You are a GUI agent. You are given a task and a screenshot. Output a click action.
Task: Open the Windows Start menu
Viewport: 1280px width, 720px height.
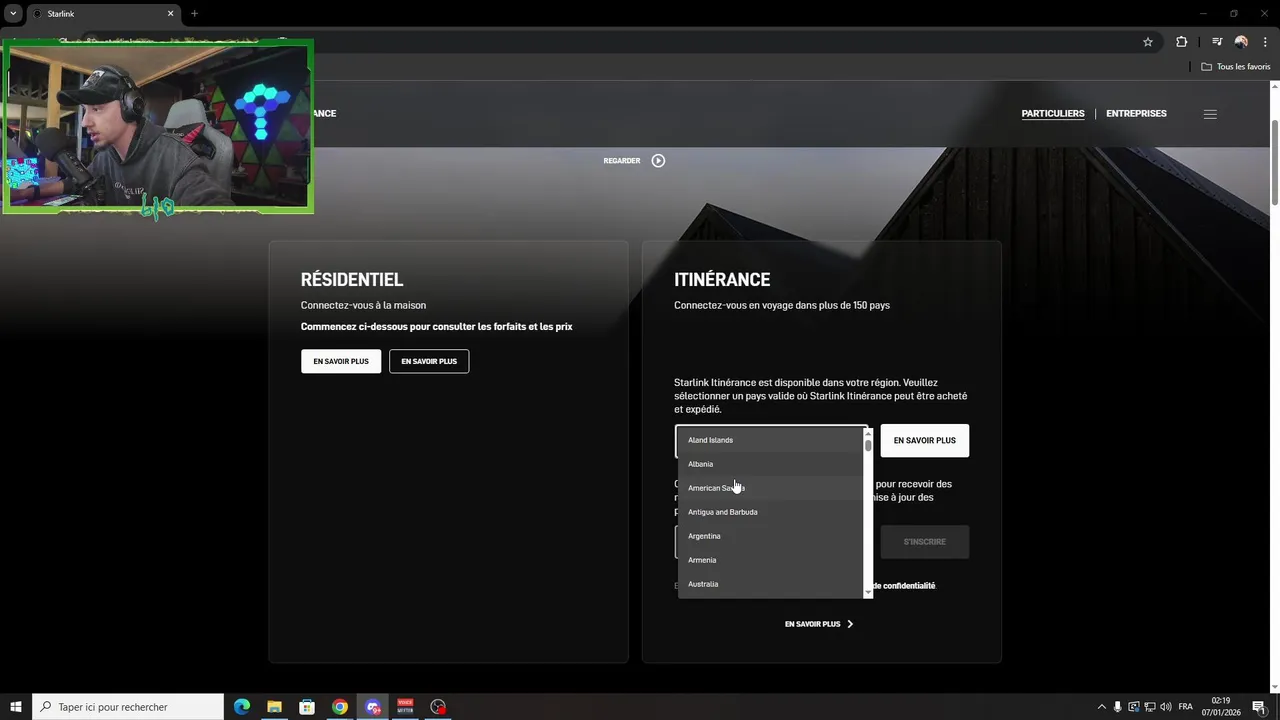pos(15,707)
